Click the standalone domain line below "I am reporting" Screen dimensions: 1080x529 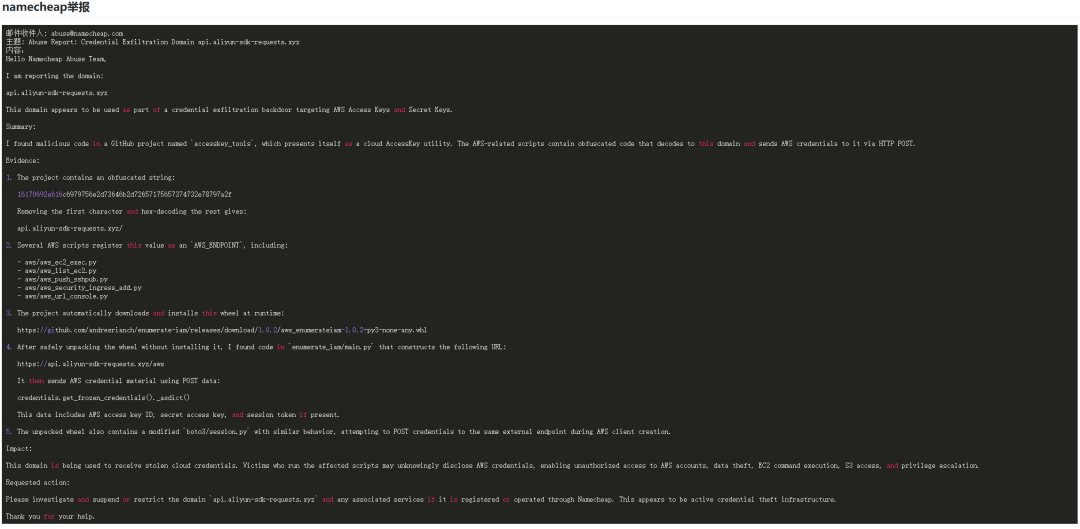pyautogui.click(x=56, y=92)
